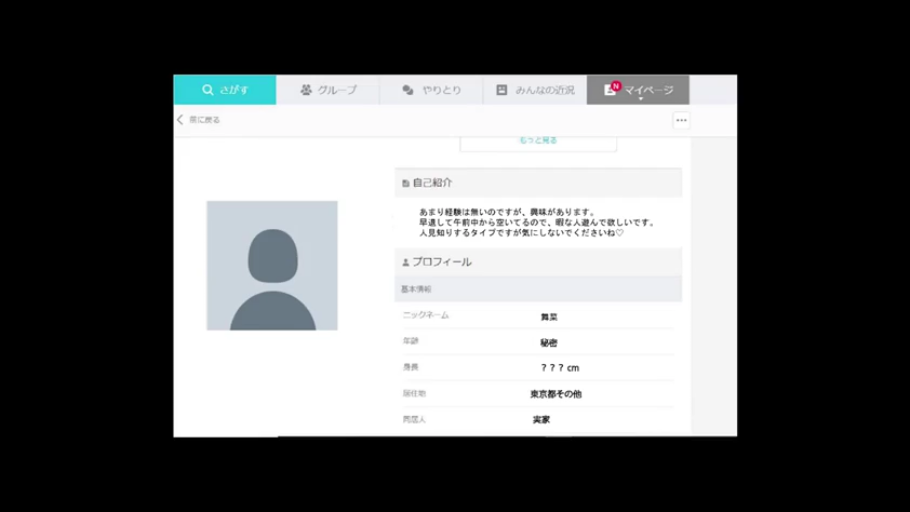The height and width of the screenshot is (512, 910).
Task: Click the 東京都その他 residence value
Action: tap(555, 394)
